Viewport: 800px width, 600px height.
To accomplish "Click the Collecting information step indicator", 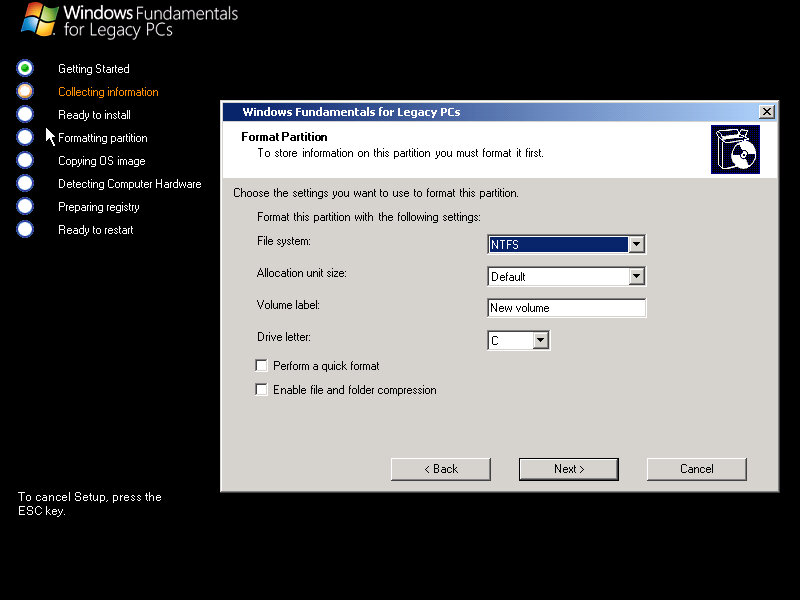I will [25, 91].
